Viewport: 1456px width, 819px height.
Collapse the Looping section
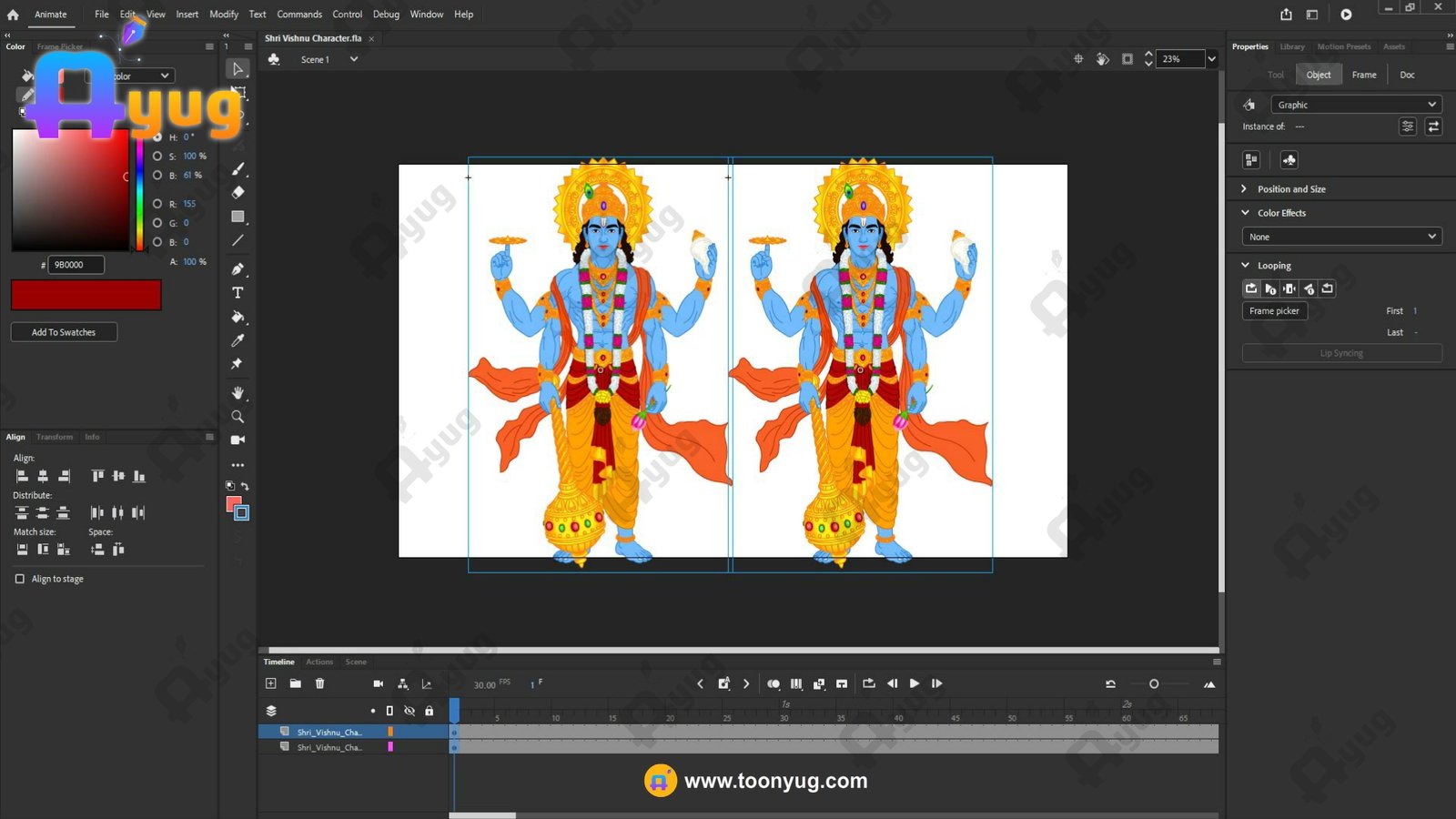tap(1245, 266)
